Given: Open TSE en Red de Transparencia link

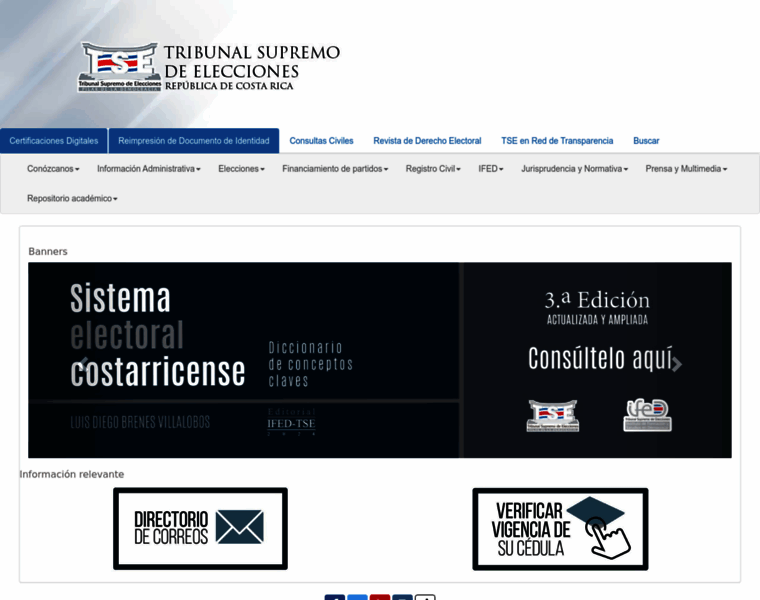Looking at the screenshot, I should 557,141.
